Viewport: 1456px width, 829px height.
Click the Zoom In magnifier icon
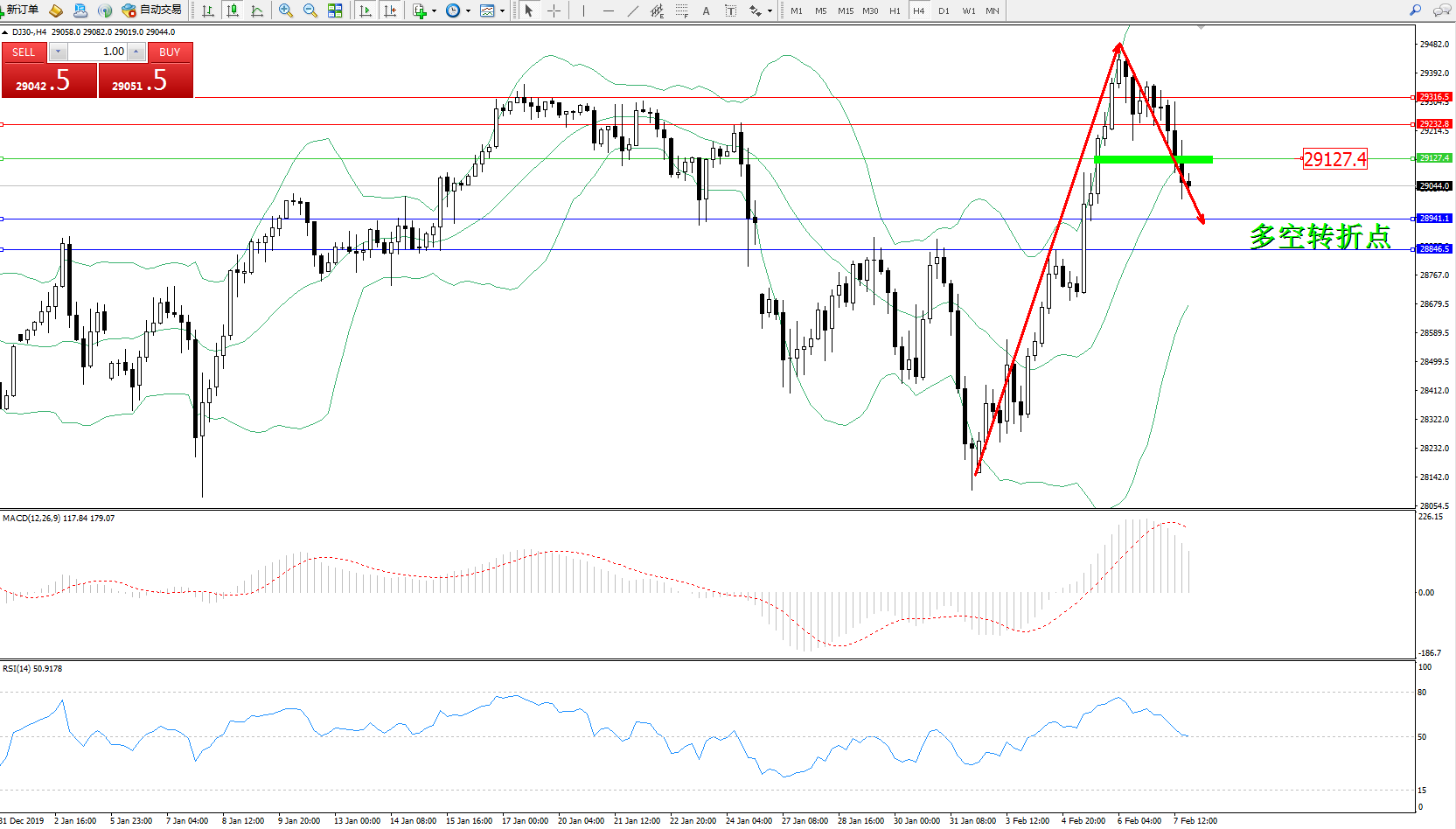pyautogui.click(x=285, y=10)
